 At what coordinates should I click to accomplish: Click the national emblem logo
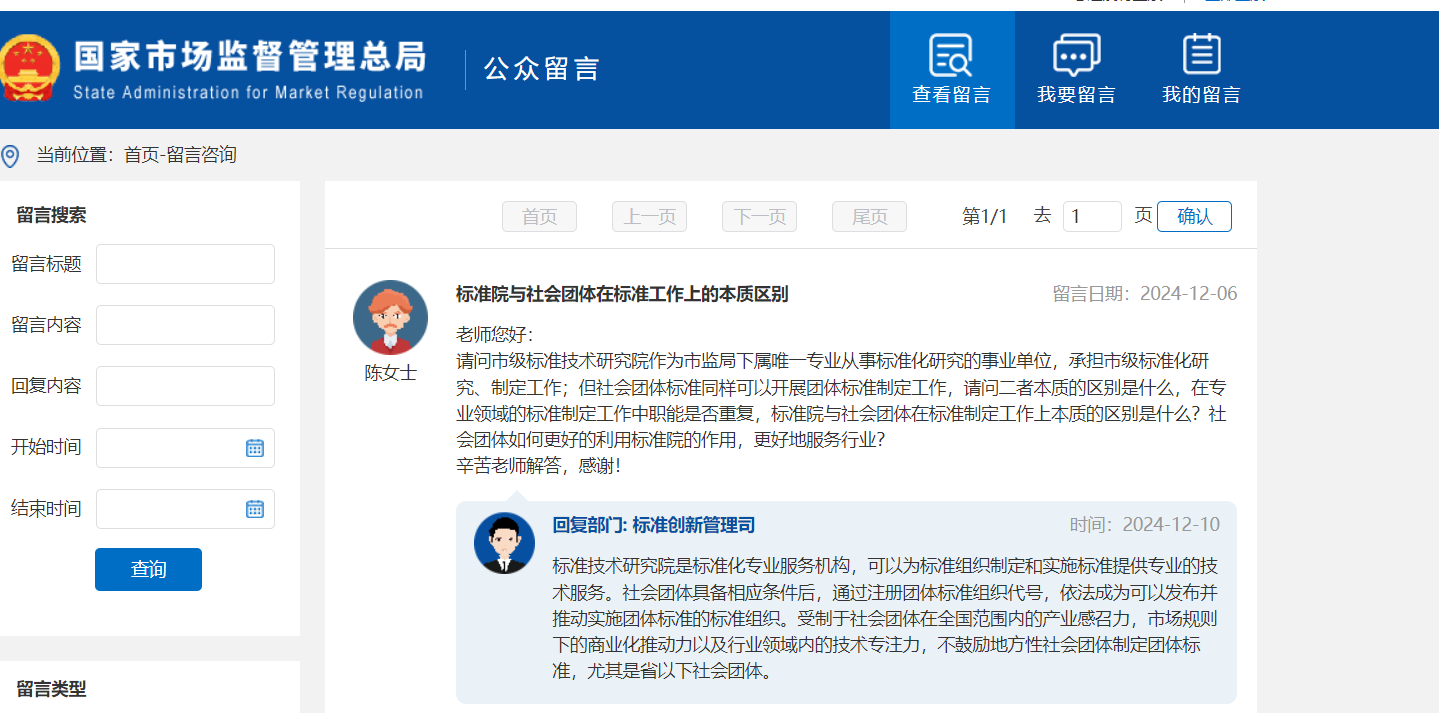(30, 69)
